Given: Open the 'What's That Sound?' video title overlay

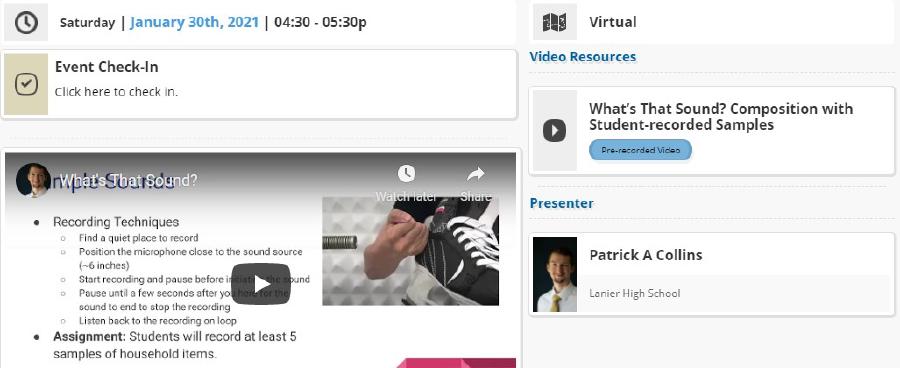Looking at the screenshot, I should (129, 180).
